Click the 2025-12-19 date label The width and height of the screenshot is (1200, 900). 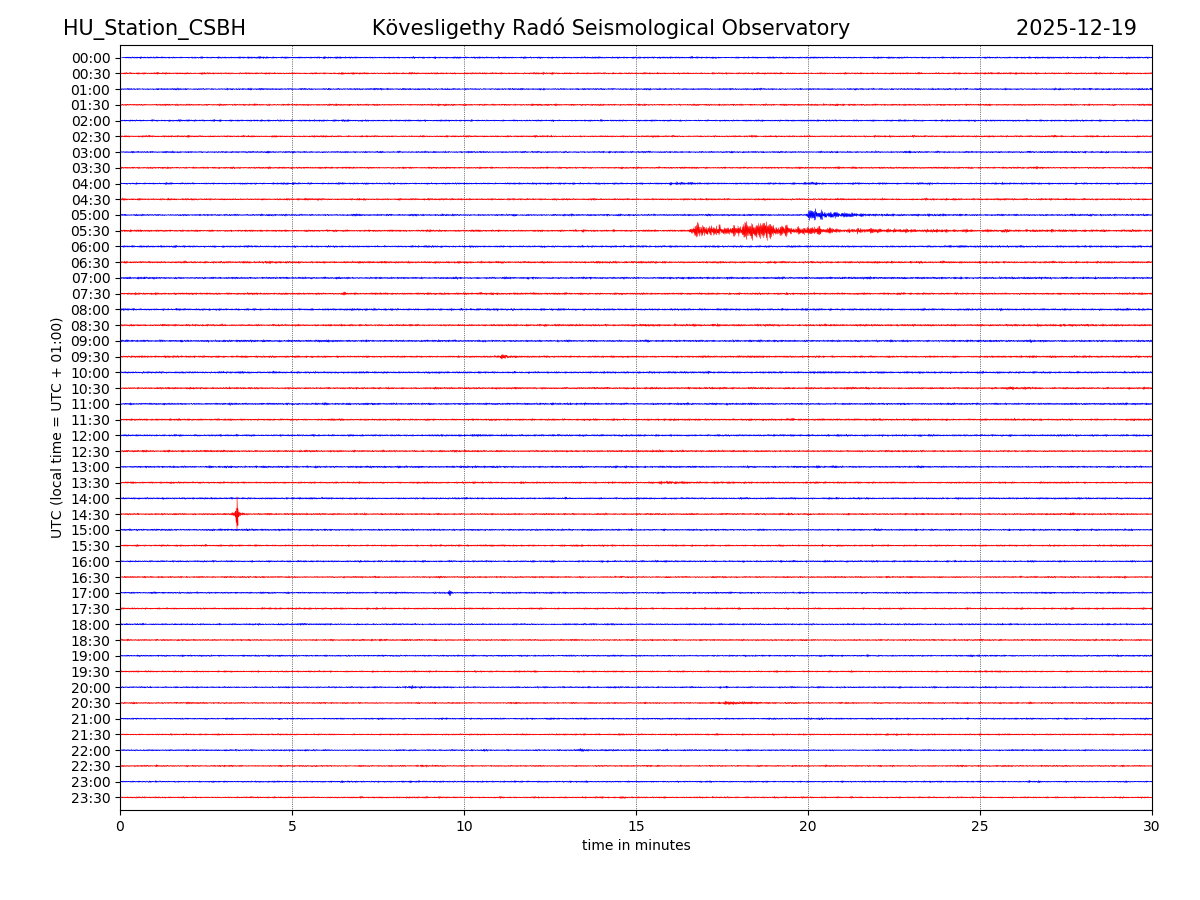[x=1075, y=29]
